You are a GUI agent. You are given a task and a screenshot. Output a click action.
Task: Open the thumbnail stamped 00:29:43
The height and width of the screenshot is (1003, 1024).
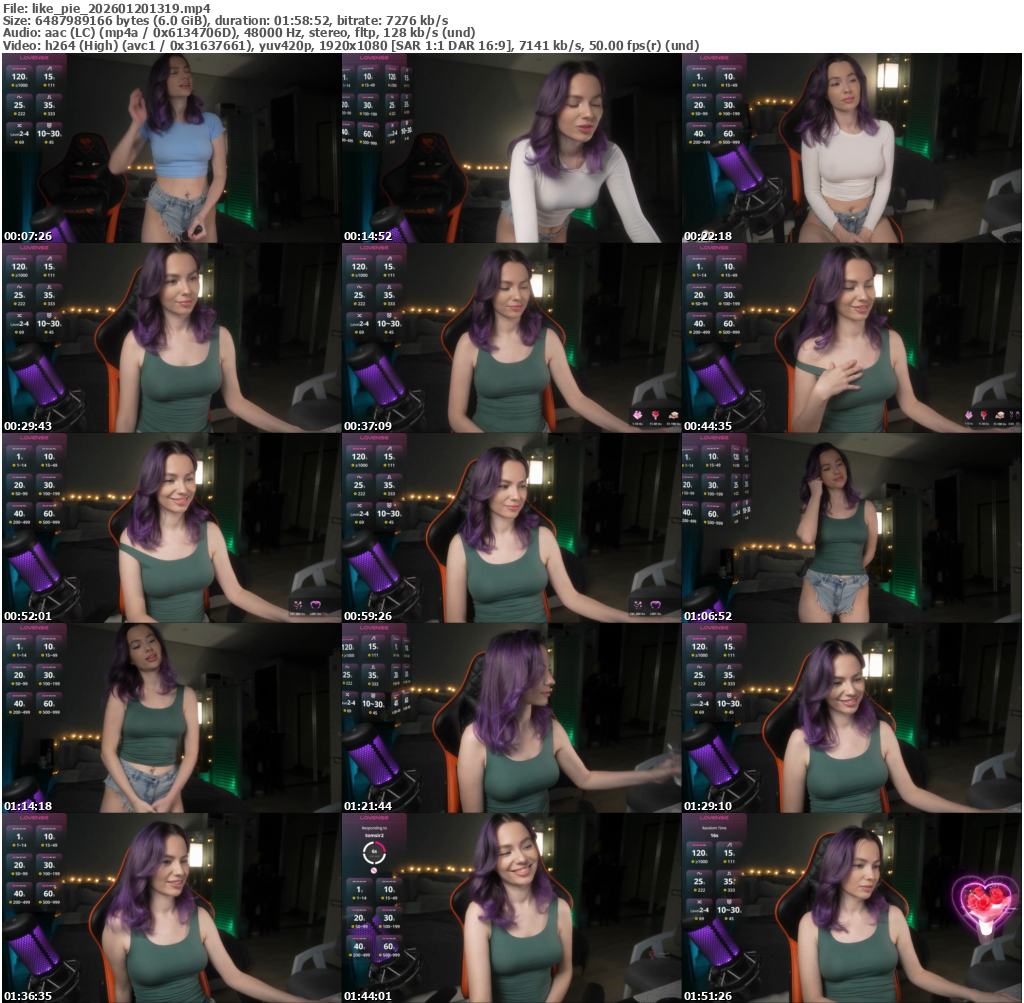click(x=171, y=338)
